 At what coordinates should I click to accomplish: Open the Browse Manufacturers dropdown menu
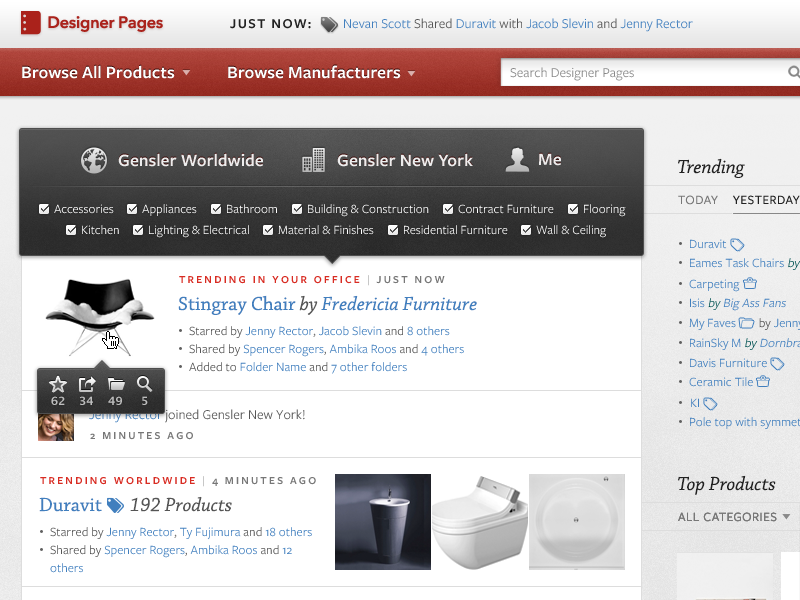click(321, 72)
